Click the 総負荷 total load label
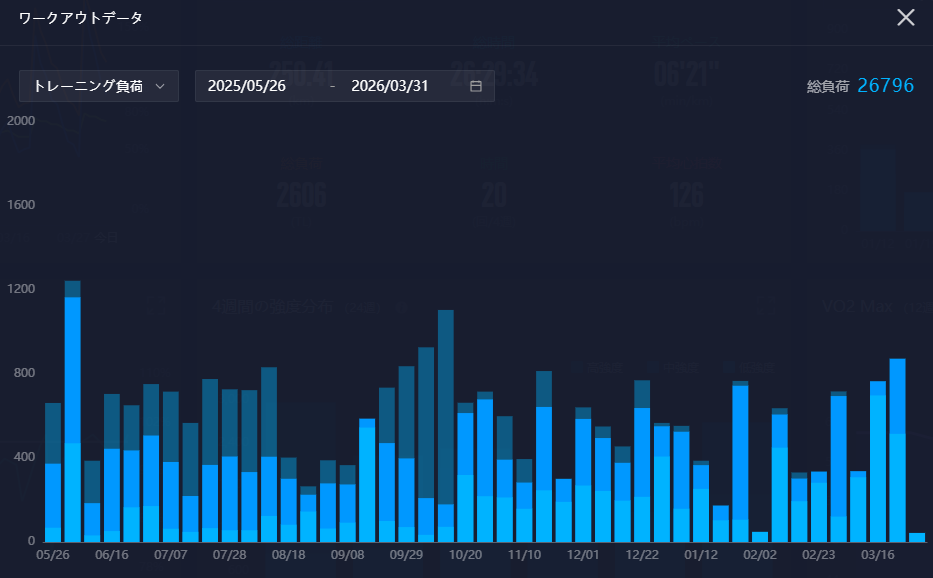Screen dimensions: 933x578 (828, 87)
